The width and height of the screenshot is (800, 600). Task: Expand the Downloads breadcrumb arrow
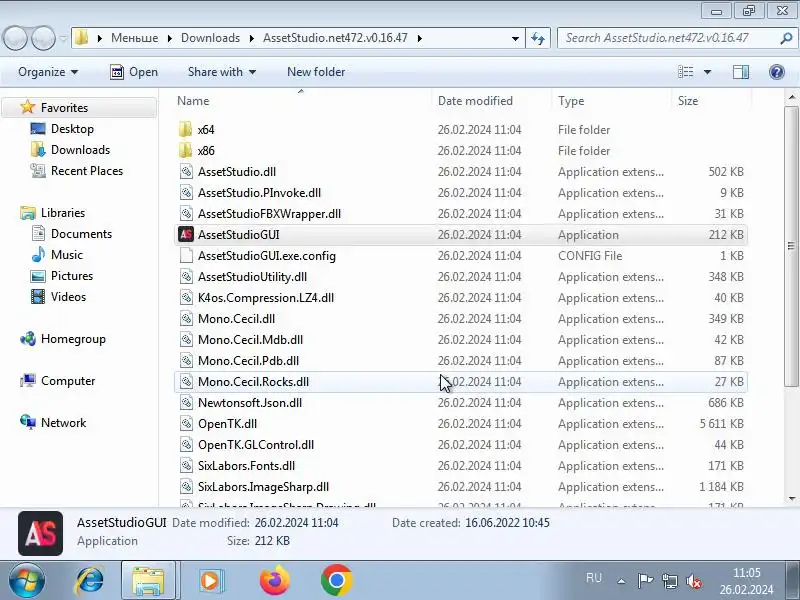click(x=252, y=38)
